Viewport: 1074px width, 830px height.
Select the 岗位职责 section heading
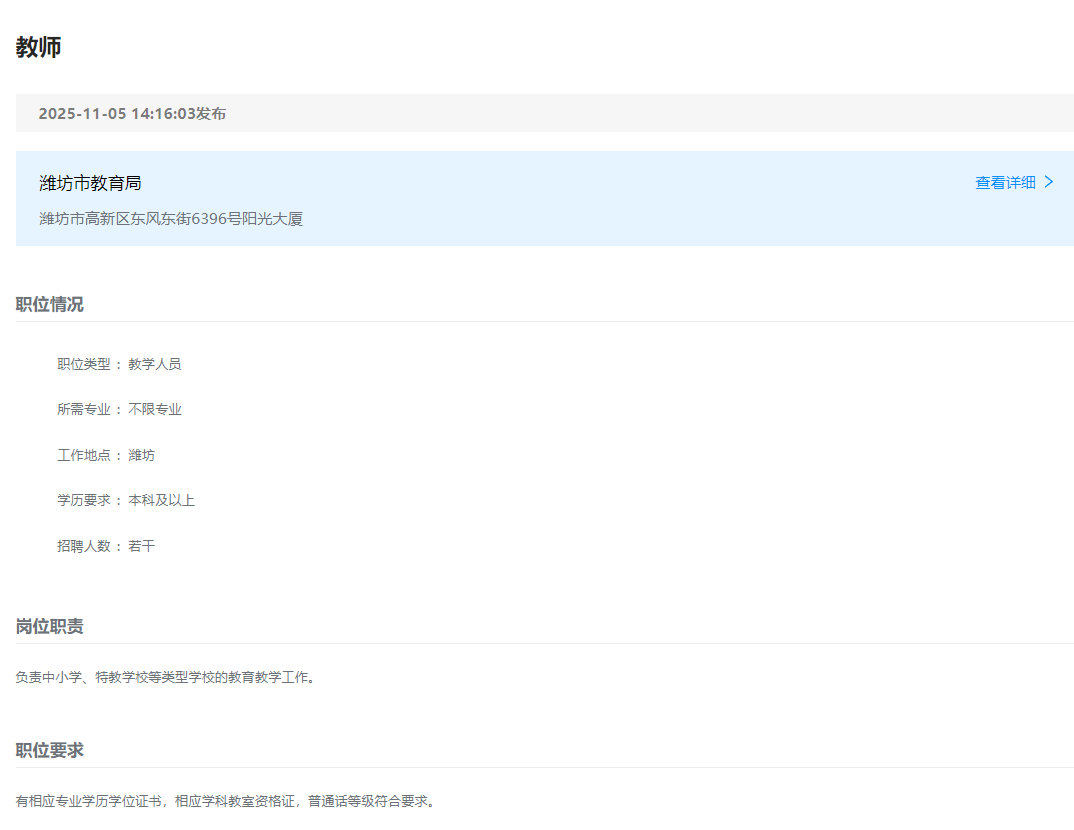pos(50,626)
